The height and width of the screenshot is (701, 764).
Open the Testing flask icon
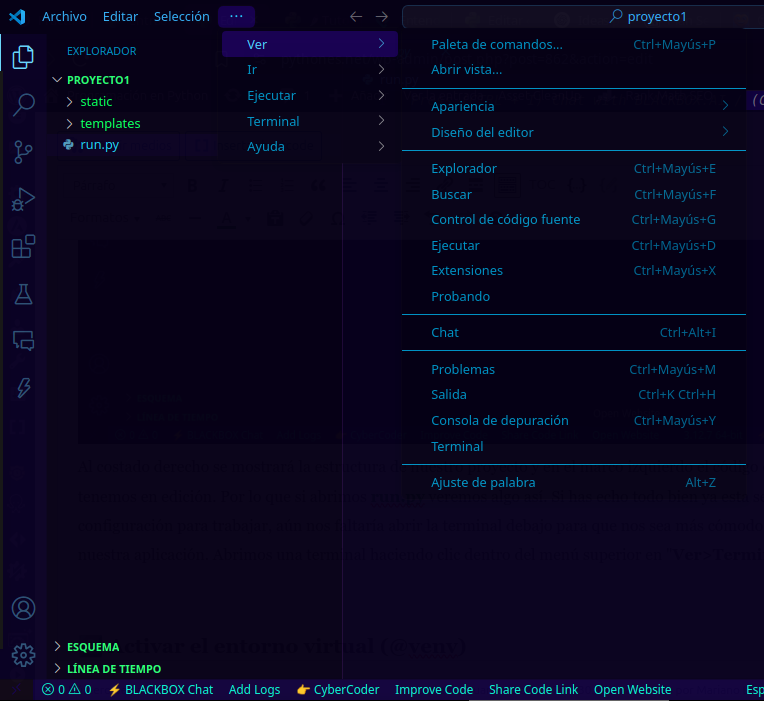point(23,294)
